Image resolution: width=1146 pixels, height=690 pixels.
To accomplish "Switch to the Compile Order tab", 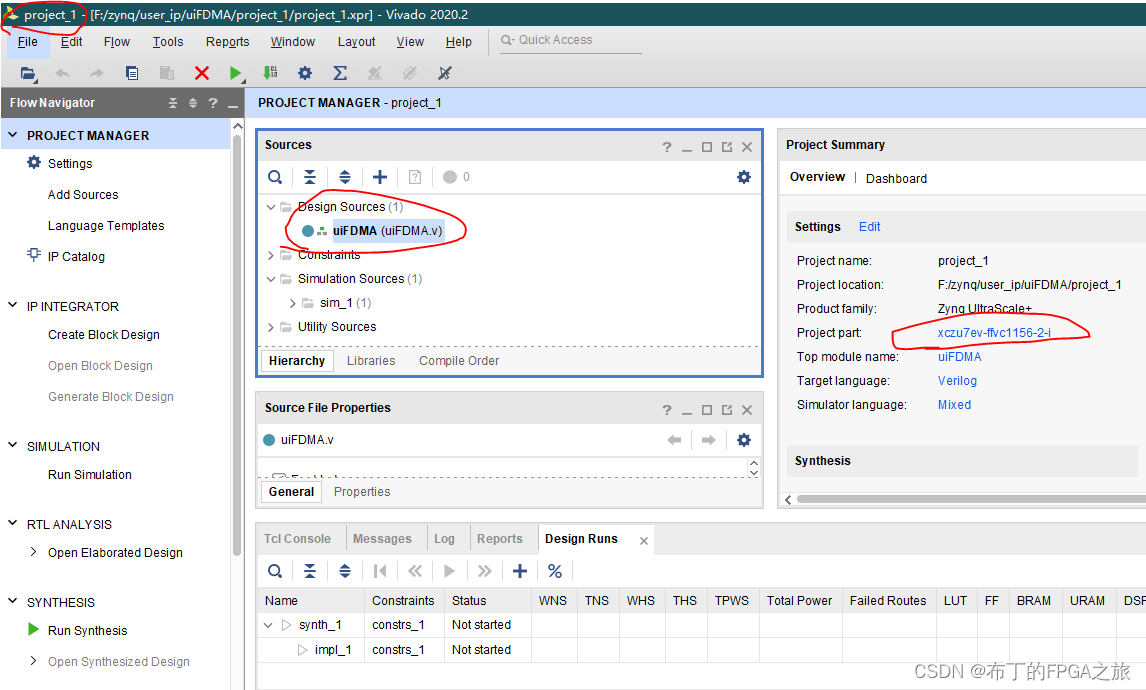I will (459, 361).
